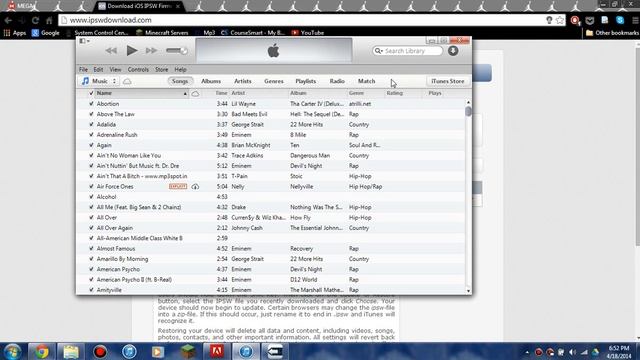Screen dimensions: 640x360
Task: Uncheck the song Above The Law
Action: tap(91, 114)
